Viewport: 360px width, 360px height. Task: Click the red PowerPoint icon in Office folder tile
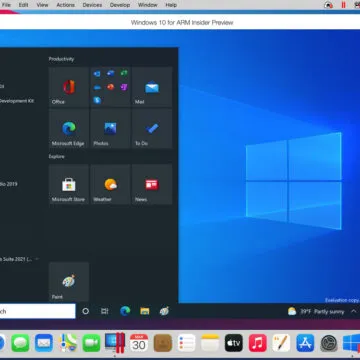[x=111, y=87]
